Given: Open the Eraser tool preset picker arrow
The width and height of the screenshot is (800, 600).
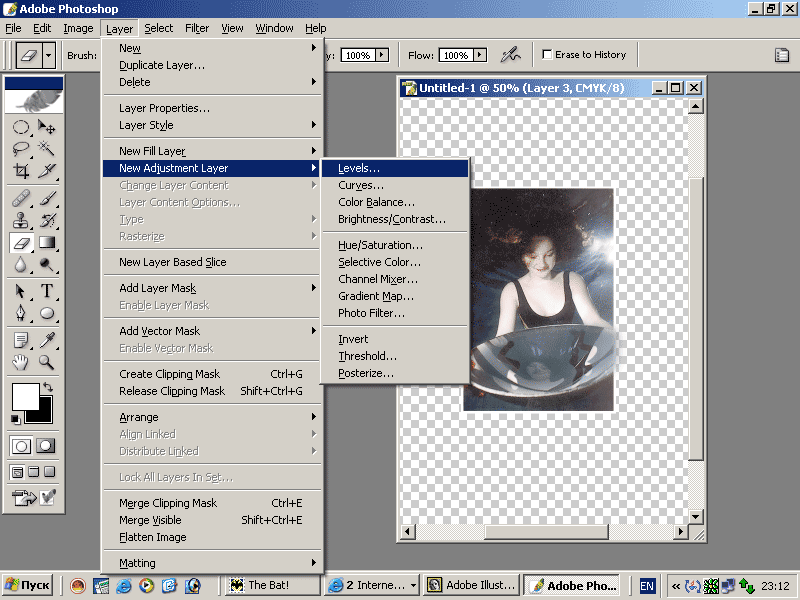Looking at the screenshot, I should (49, 55).
